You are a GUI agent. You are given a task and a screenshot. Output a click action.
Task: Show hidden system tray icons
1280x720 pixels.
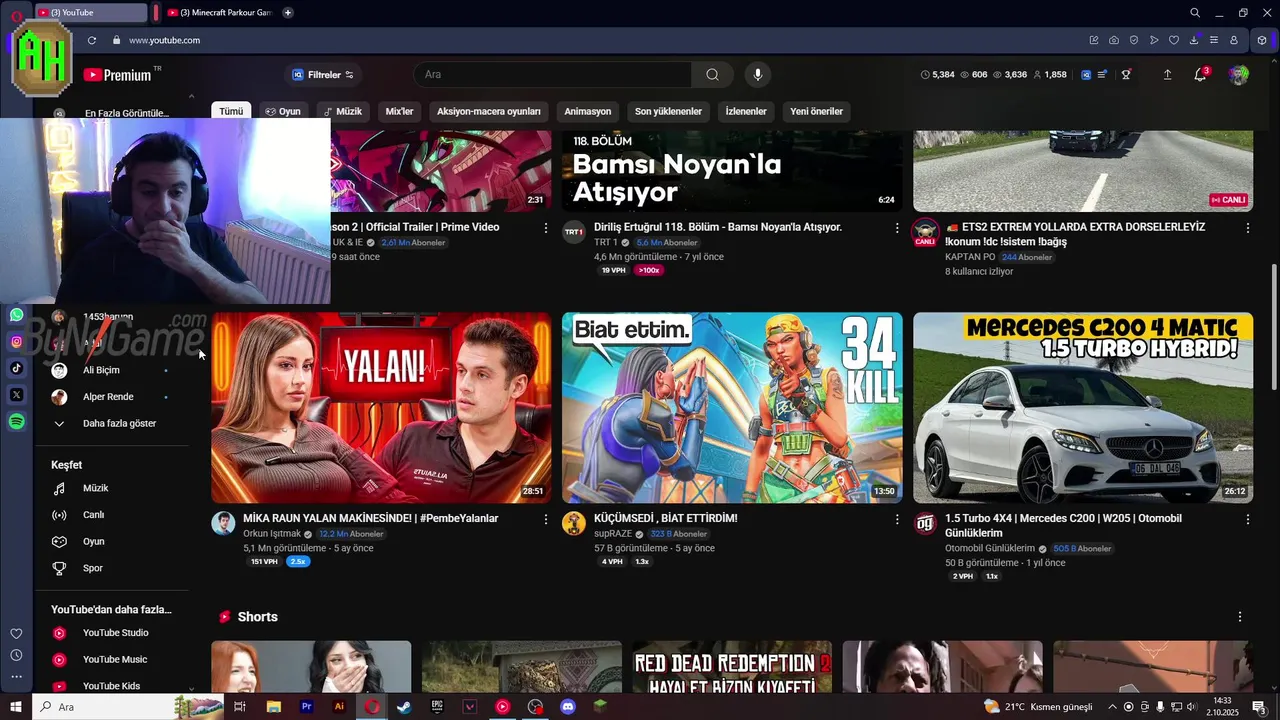pyautogui.click(x=1112, y=707)
